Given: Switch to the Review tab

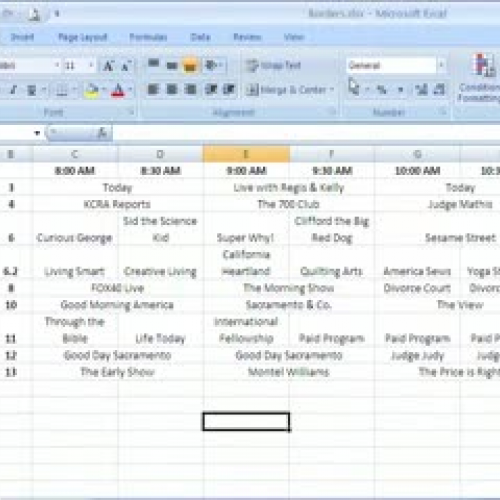Looking at the screenshot, I should click(247, 37).
